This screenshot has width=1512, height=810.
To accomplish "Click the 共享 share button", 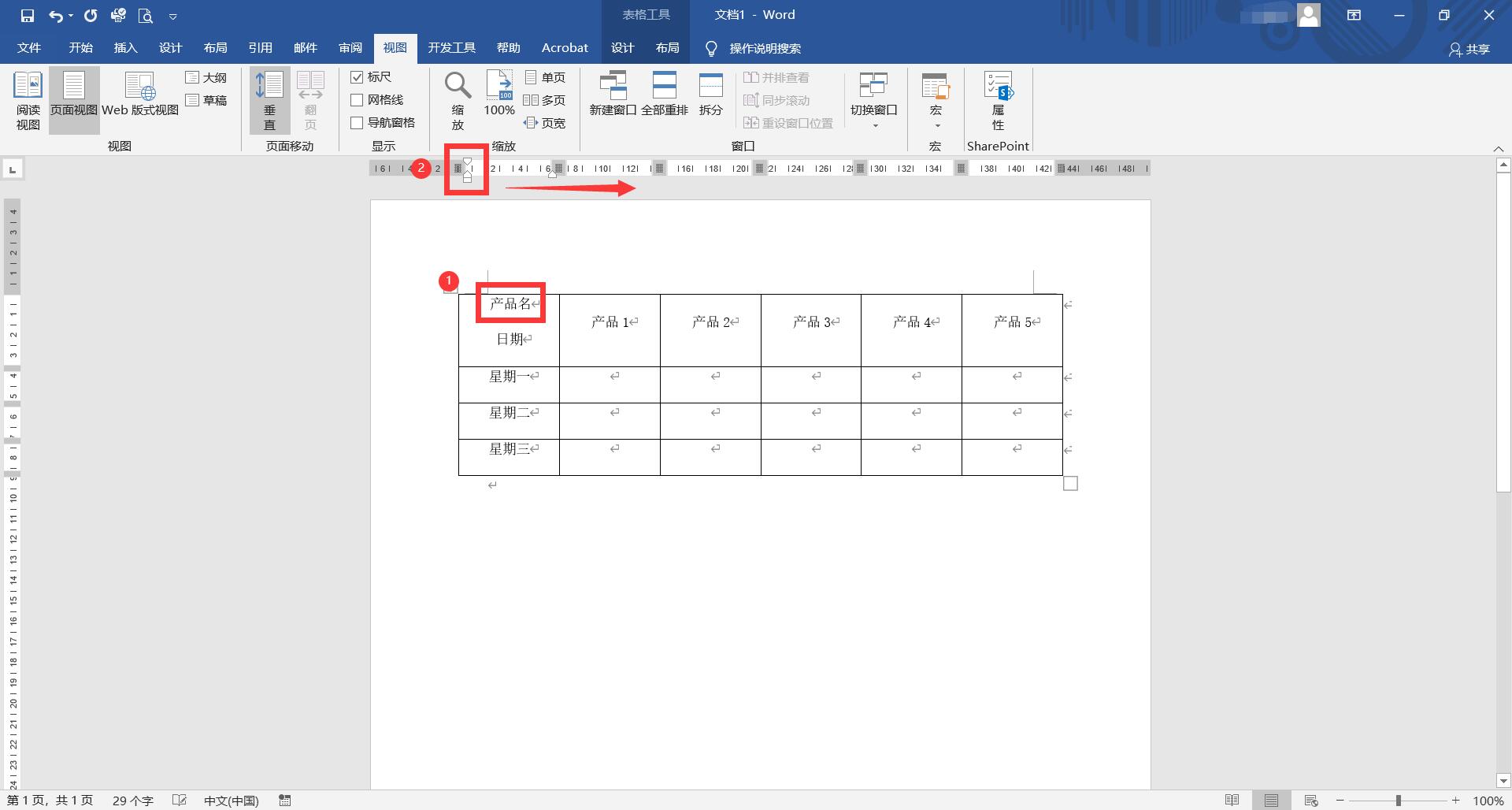I will coord(1469,49).
